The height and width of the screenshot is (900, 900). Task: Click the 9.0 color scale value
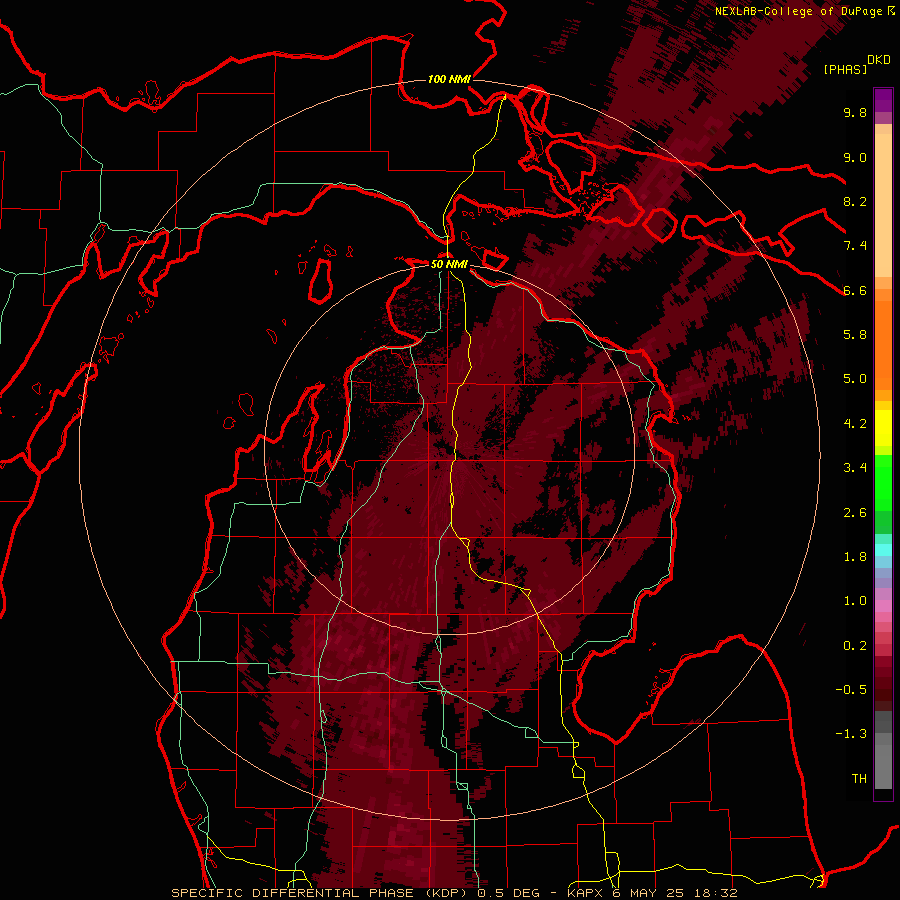[855, 157]
